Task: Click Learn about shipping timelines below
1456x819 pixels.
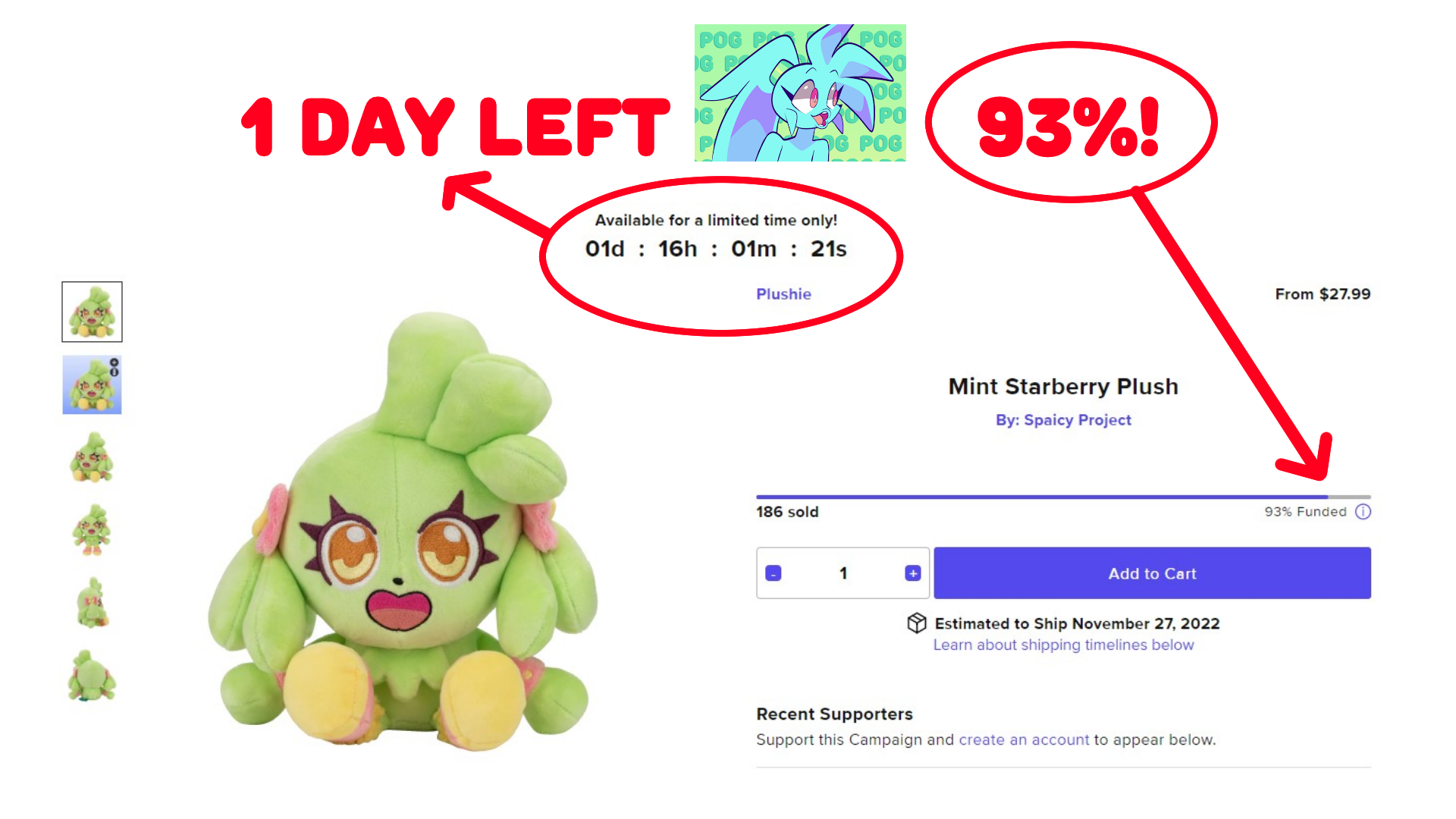Action: (1063, 645)
